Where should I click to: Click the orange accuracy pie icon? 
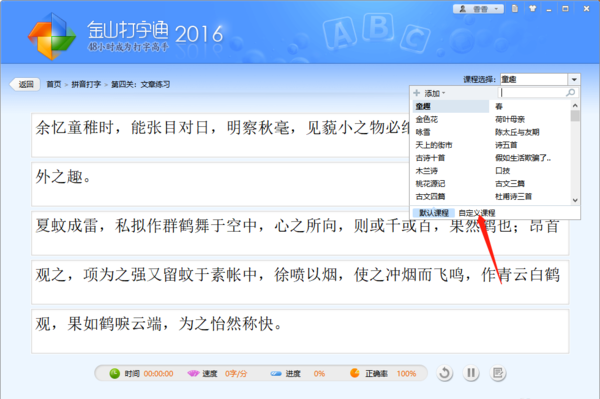coord(355,373)
